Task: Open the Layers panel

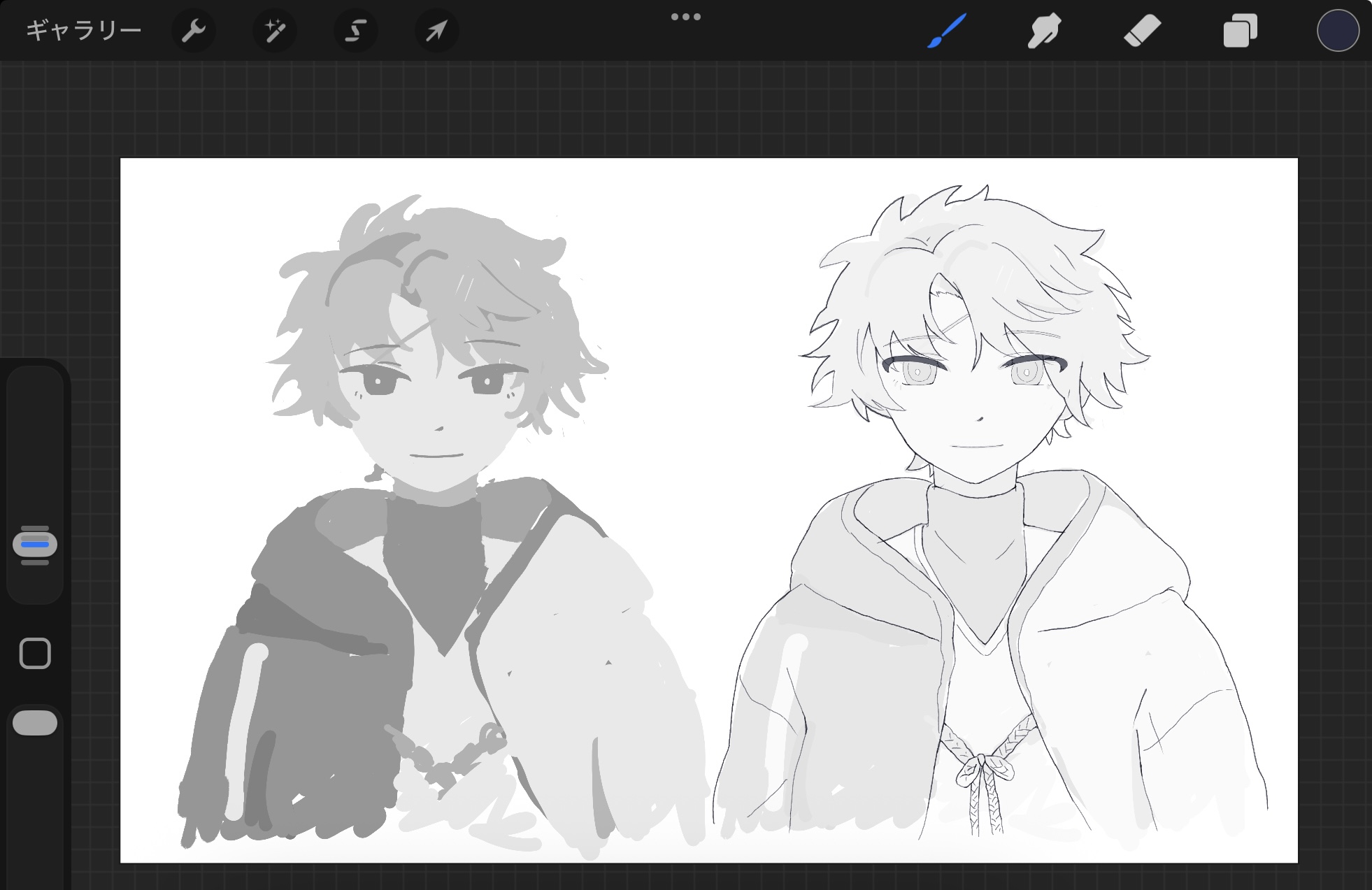Action: pos(1240,31)
